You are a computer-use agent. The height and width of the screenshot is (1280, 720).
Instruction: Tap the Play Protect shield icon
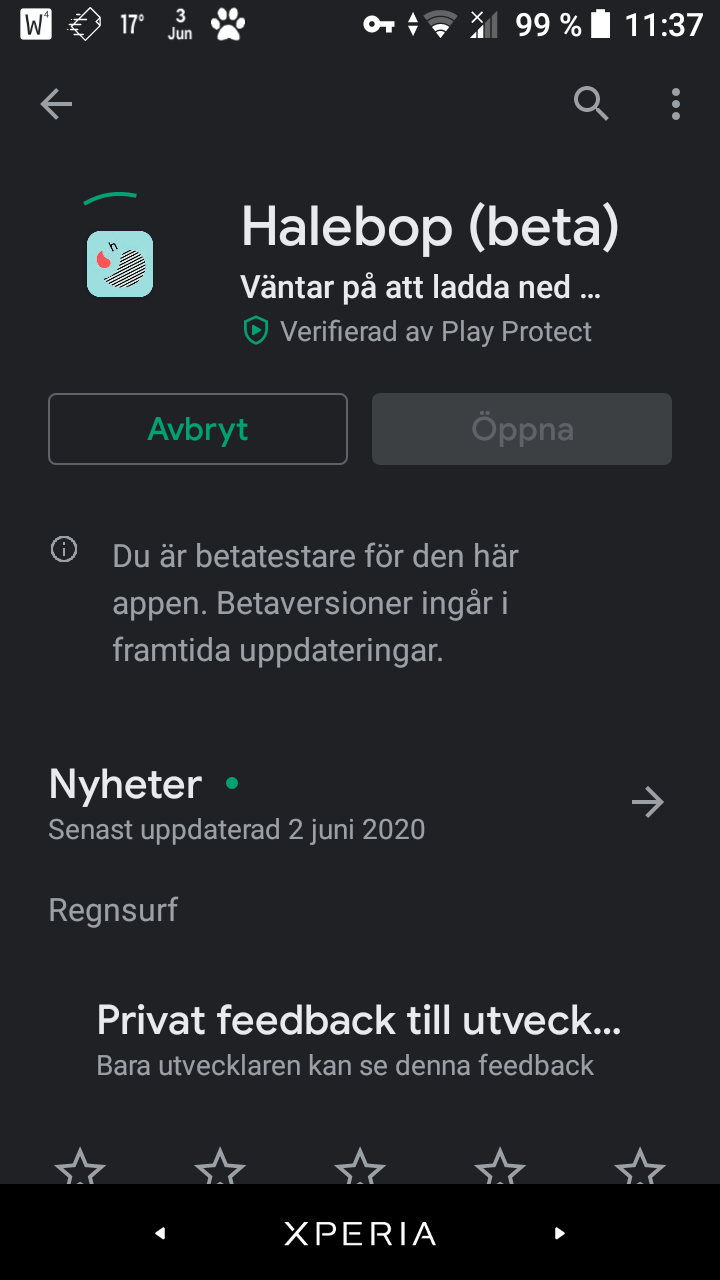pyautogui.click(x=257, y=332)
